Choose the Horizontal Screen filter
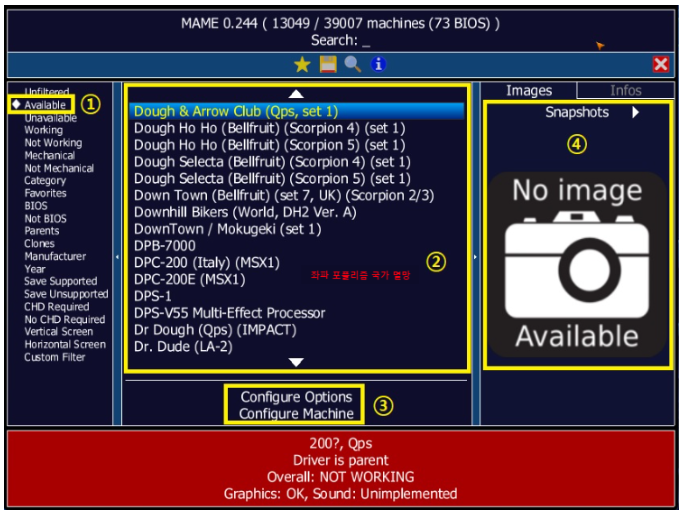The image size is (684, 516). (65, 345)
